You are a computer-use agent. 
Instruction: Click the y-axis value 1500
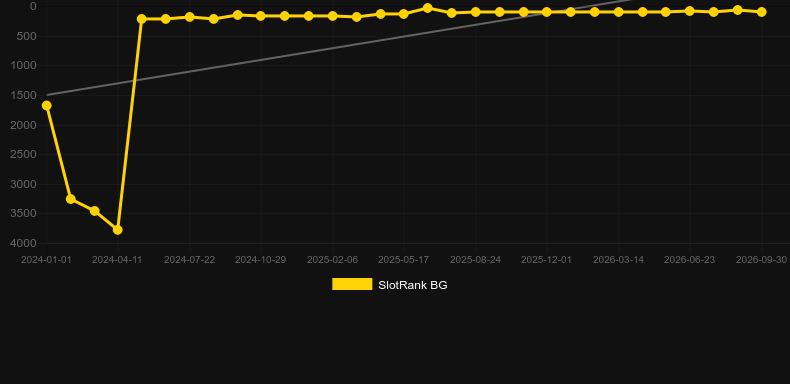point(24,95)
